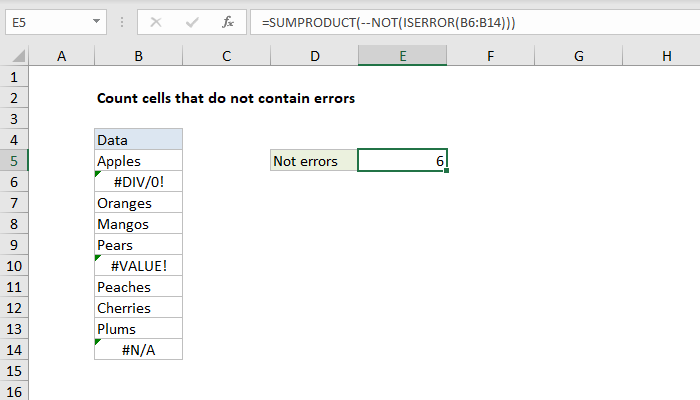The image size is (700, 400).
Task: Confirm formula with the checkmark icon
Action: (192, 22)
